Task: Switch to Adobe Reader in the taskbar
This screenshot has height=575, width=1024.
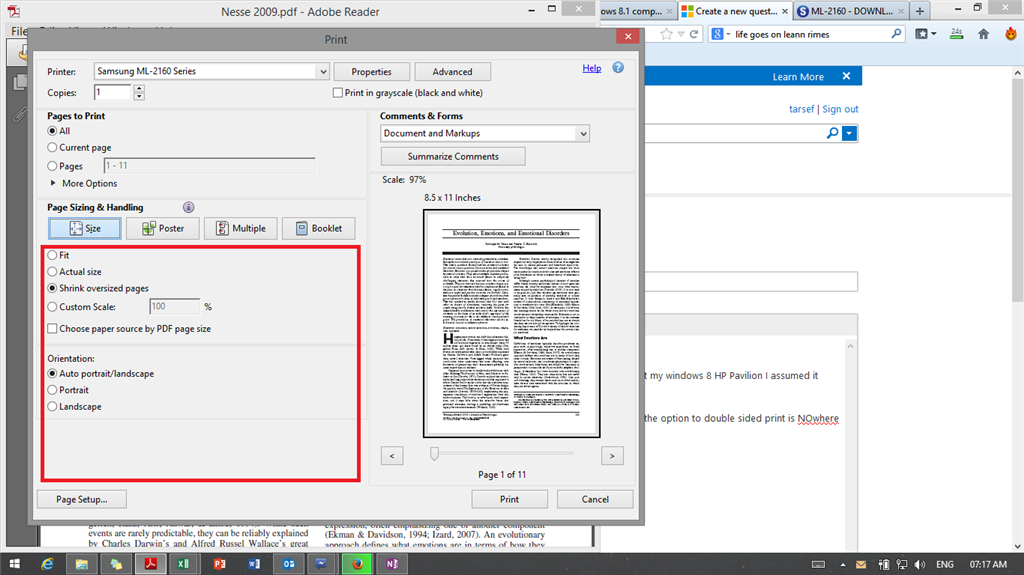Action: coord(151,564)
